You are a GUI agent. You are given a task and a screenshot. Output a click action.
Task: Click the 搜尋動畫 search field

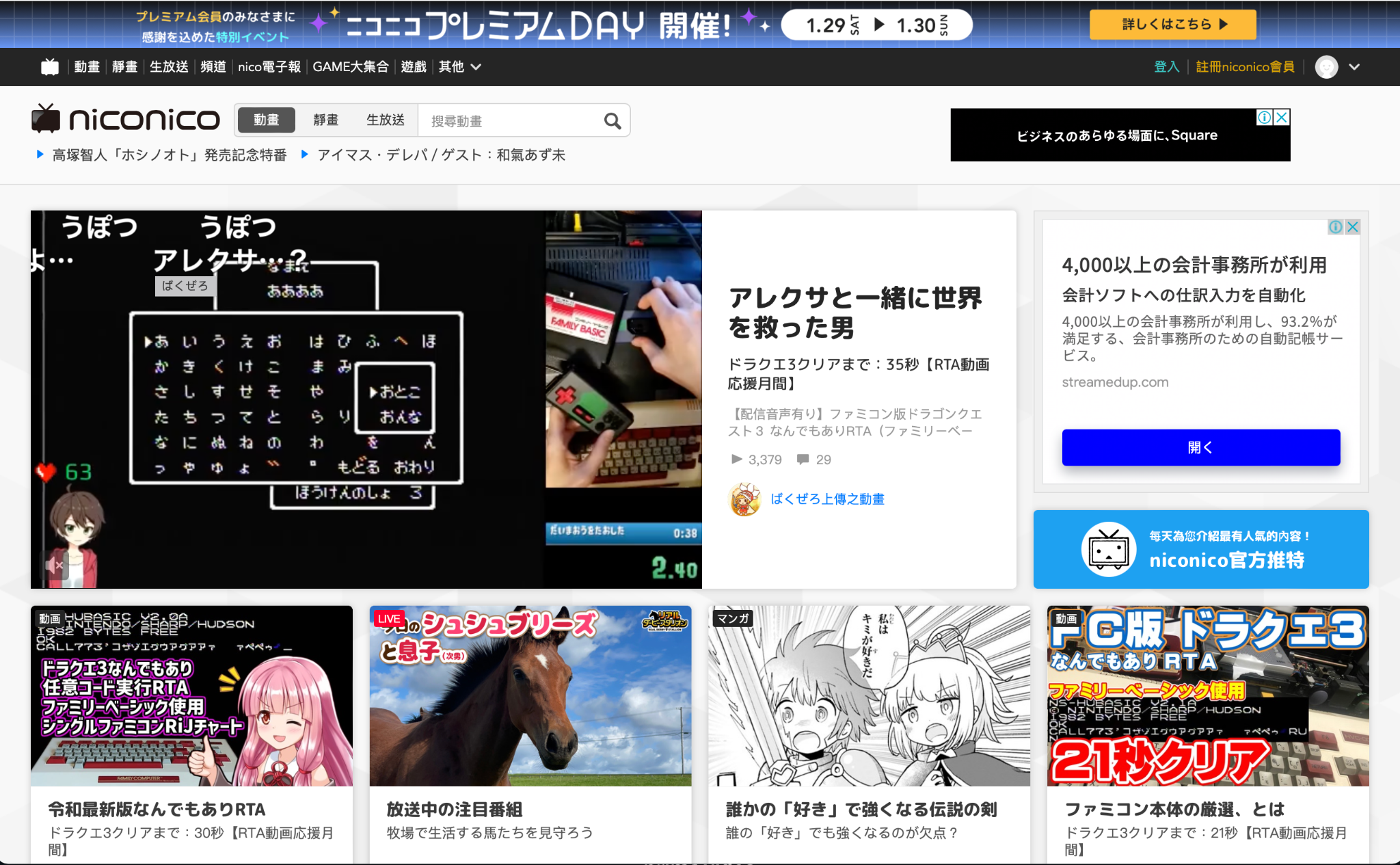pos(509,121)
